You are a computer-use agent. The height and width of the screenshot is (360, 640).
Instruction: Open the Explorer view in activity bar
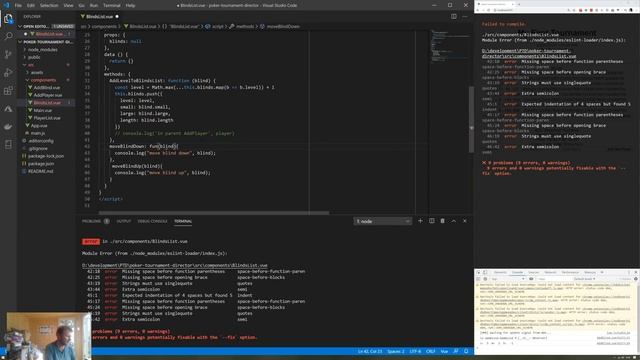(8, 18)
